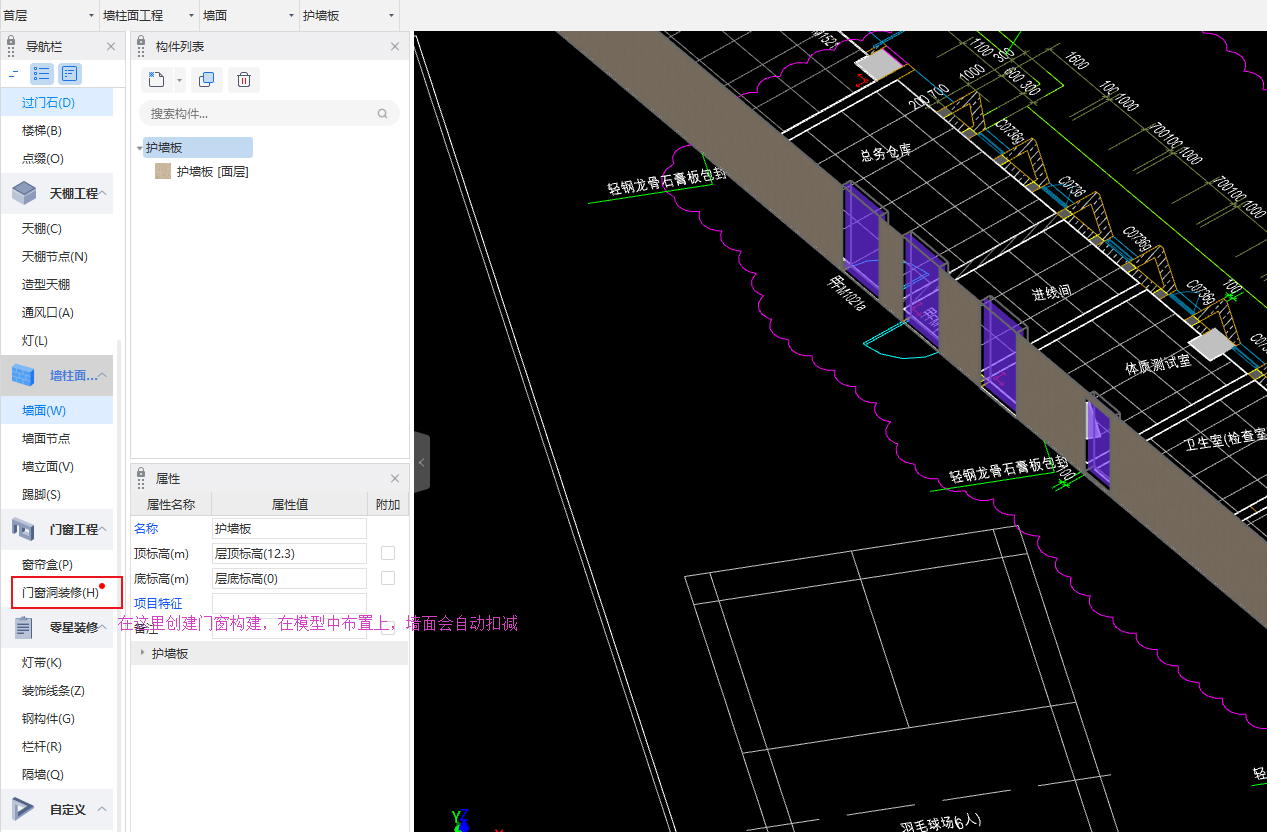Collapse the 自定义 group
The image size is (1267, 832).
click(103, 809)
